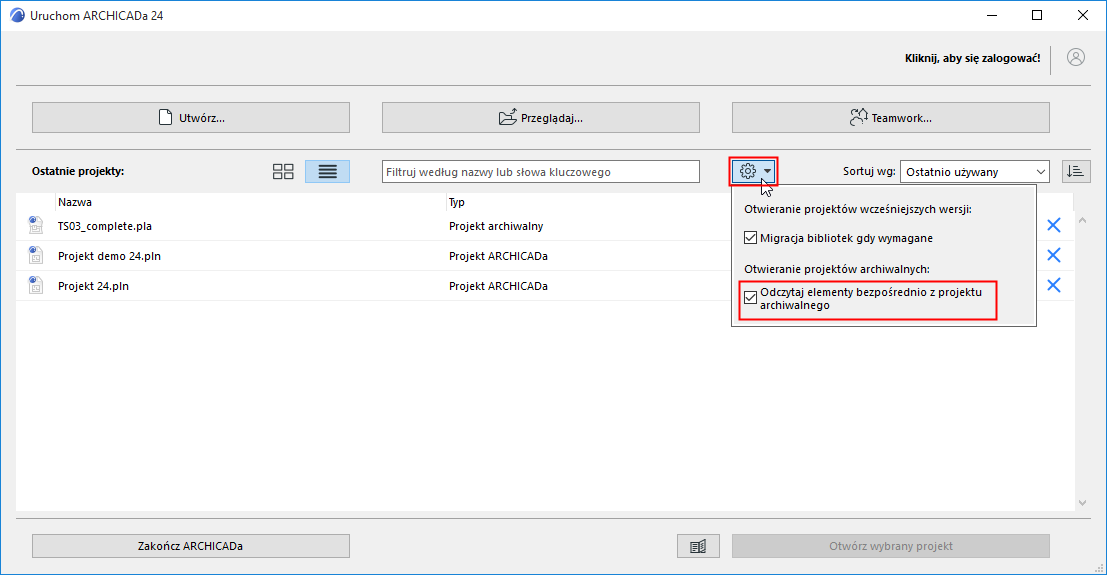The width and height of the screenshot is (1107, 575).
Task: Open the project info book icon button
Action: pyautogui.click(x=698, y=546)
